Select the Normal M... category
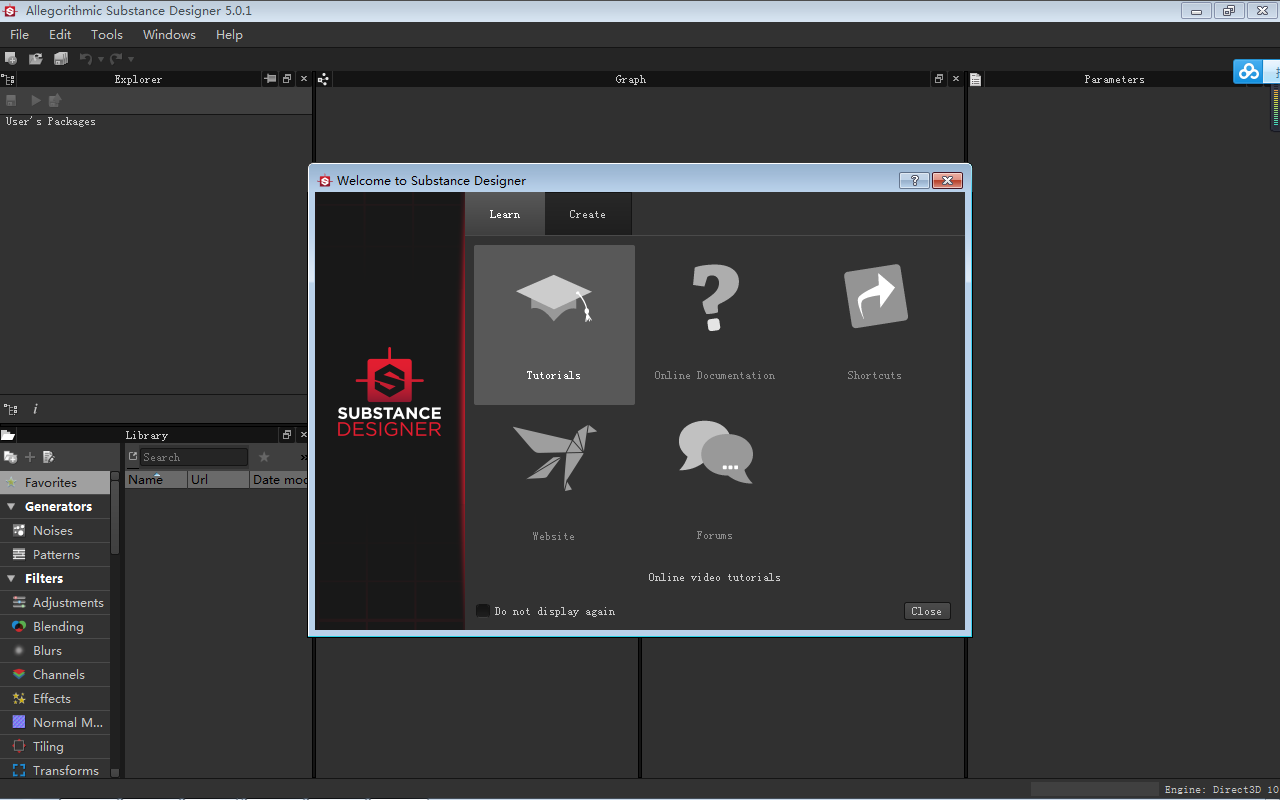Viewport: 1280px width, 800px height. pos(54,722)
